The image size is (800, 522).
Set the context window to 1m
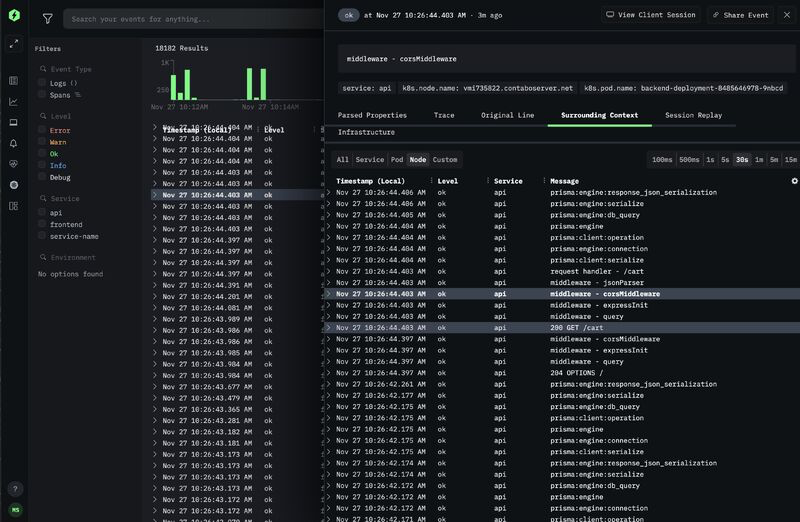click(x=759, y=160)
